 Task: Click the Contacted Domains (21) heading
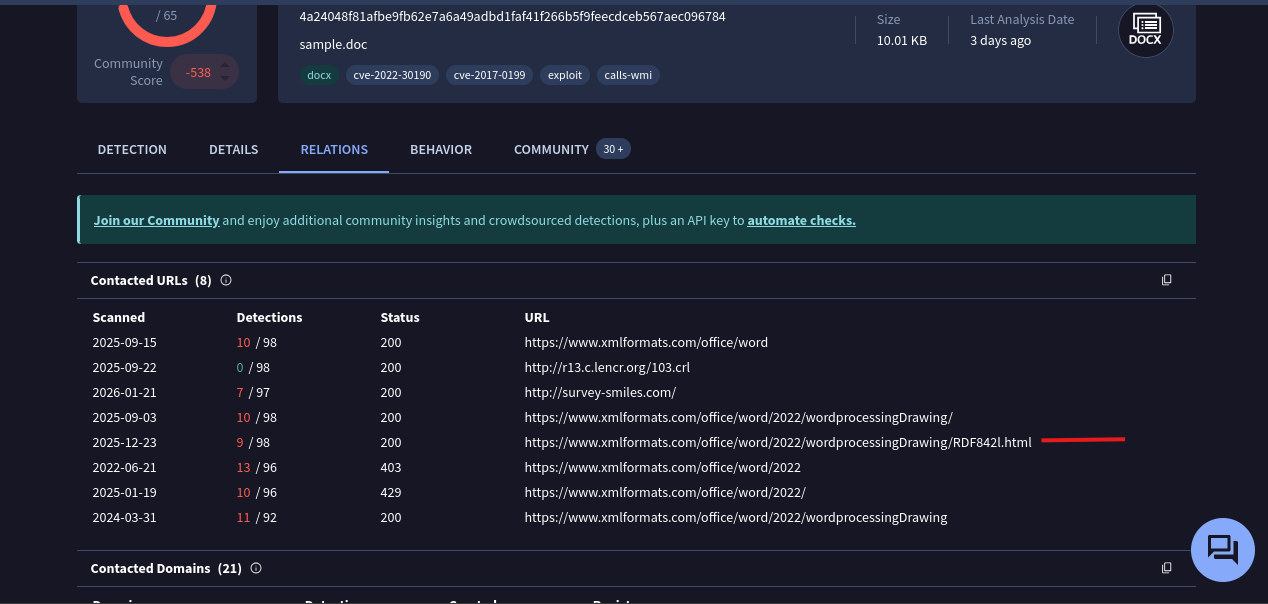pyautogui.click(x=166, y=568)
